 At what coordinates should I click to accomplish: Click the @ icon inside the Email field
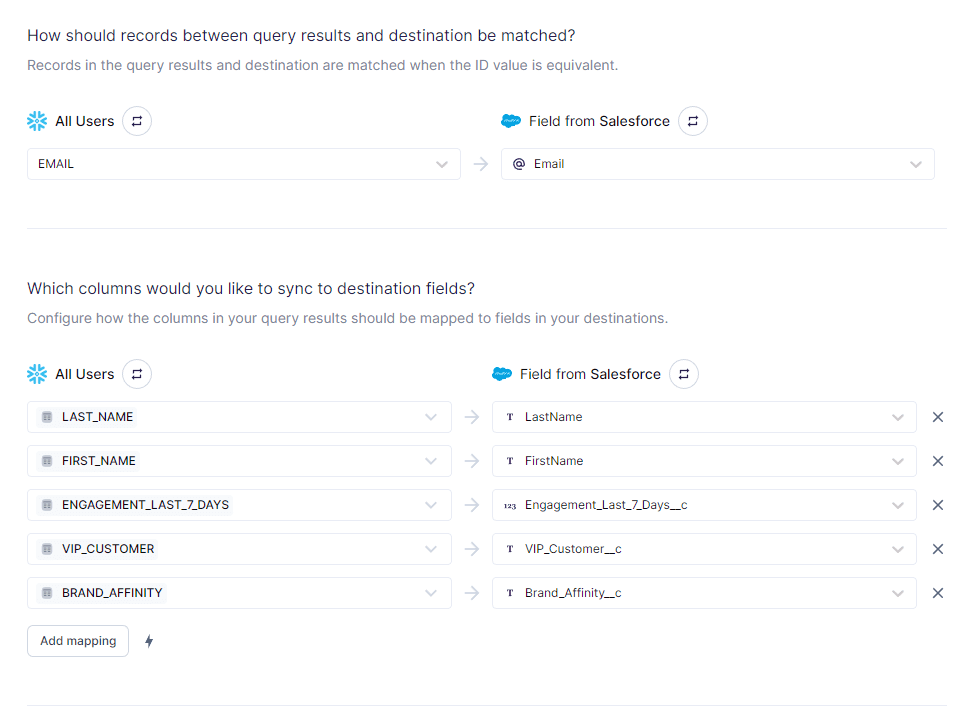518,163
